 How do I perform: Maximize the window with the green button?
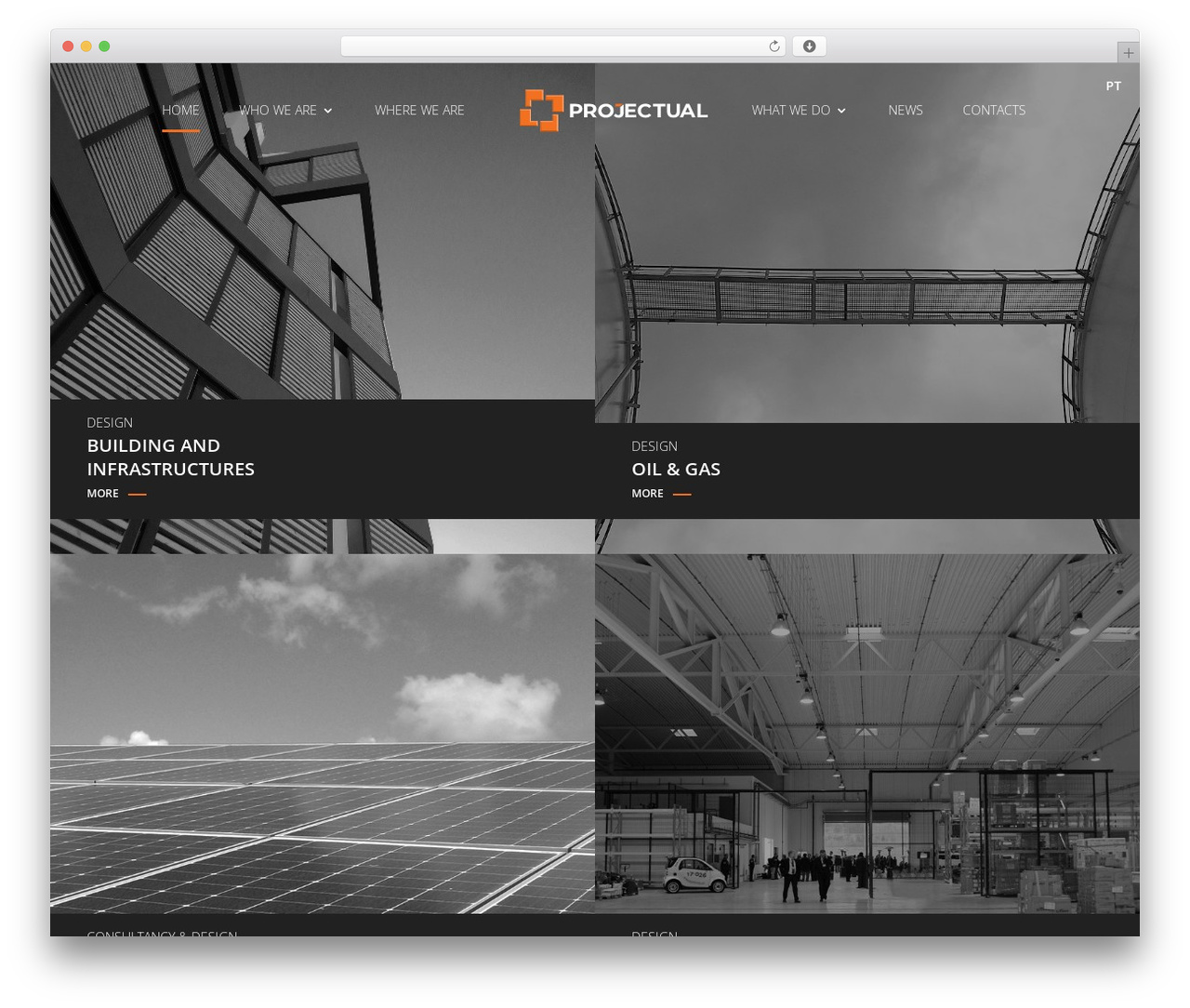(104, 46)
